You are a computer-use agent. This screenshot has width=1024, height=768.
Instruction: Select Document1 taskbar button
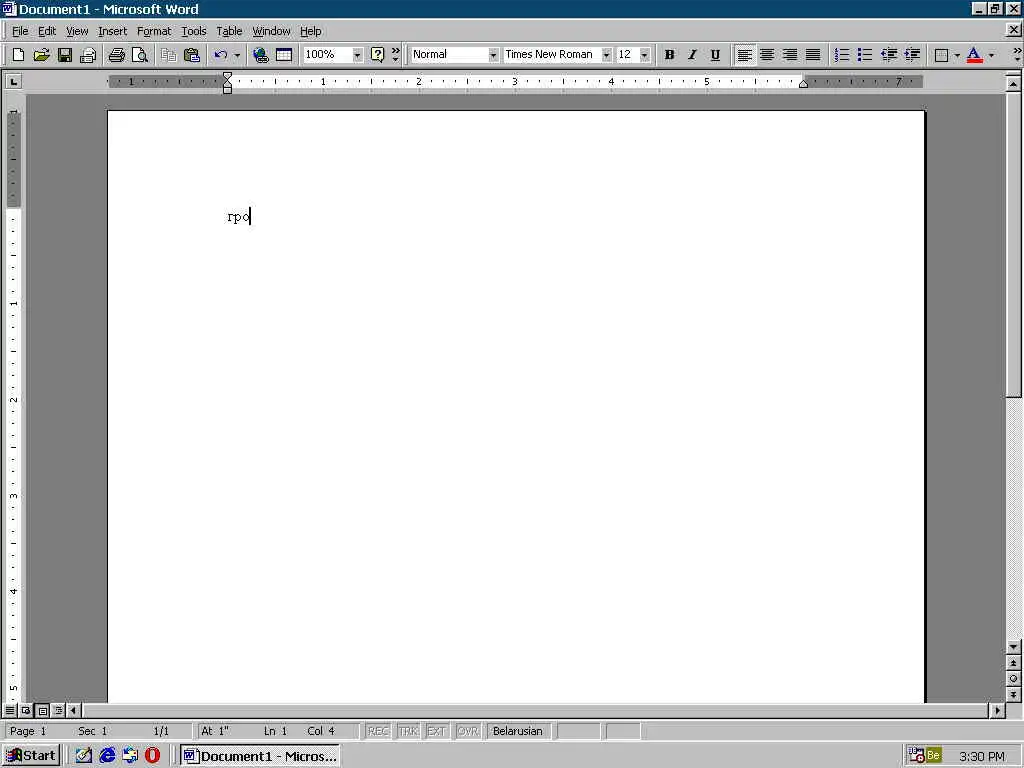point(260,756)
